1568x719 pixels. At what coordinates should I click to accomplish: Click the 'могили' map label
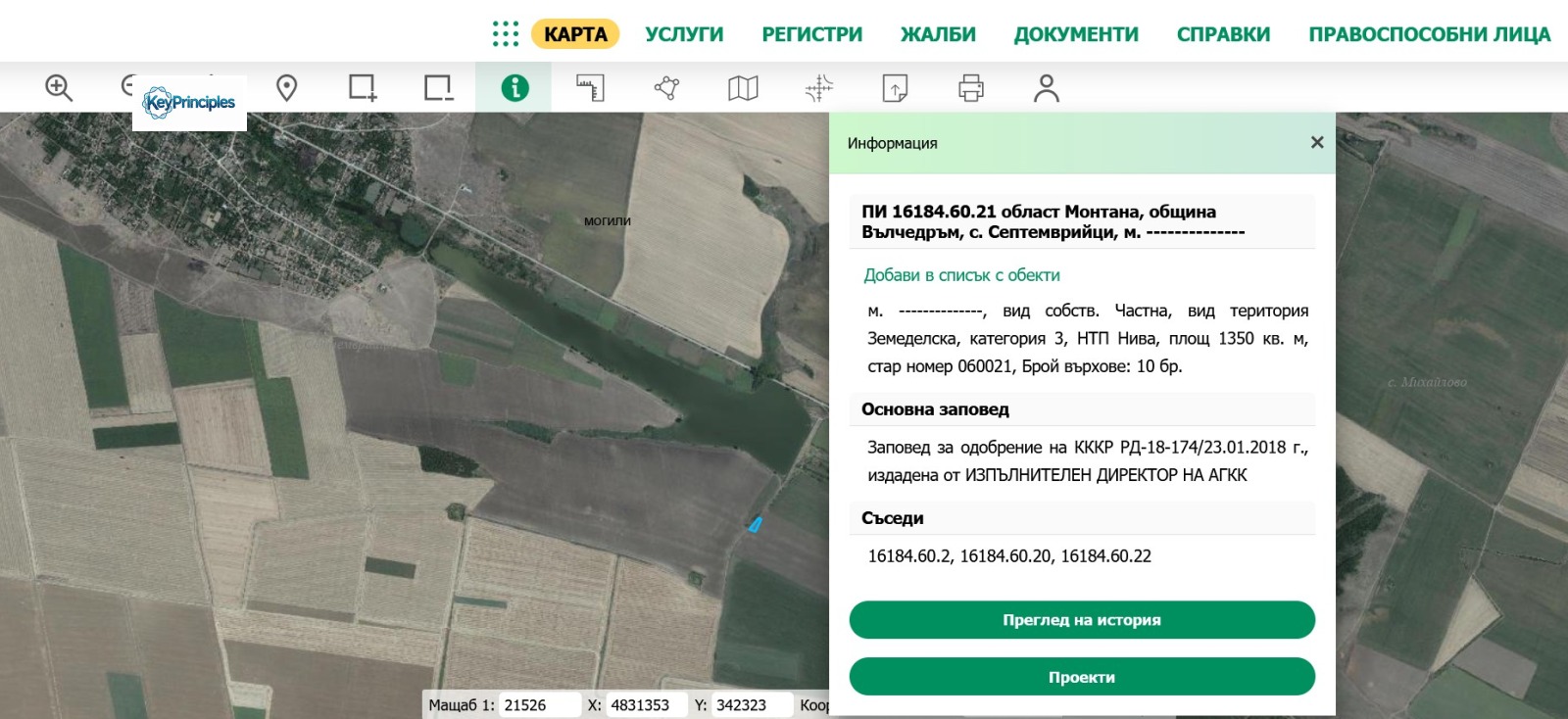608,221
